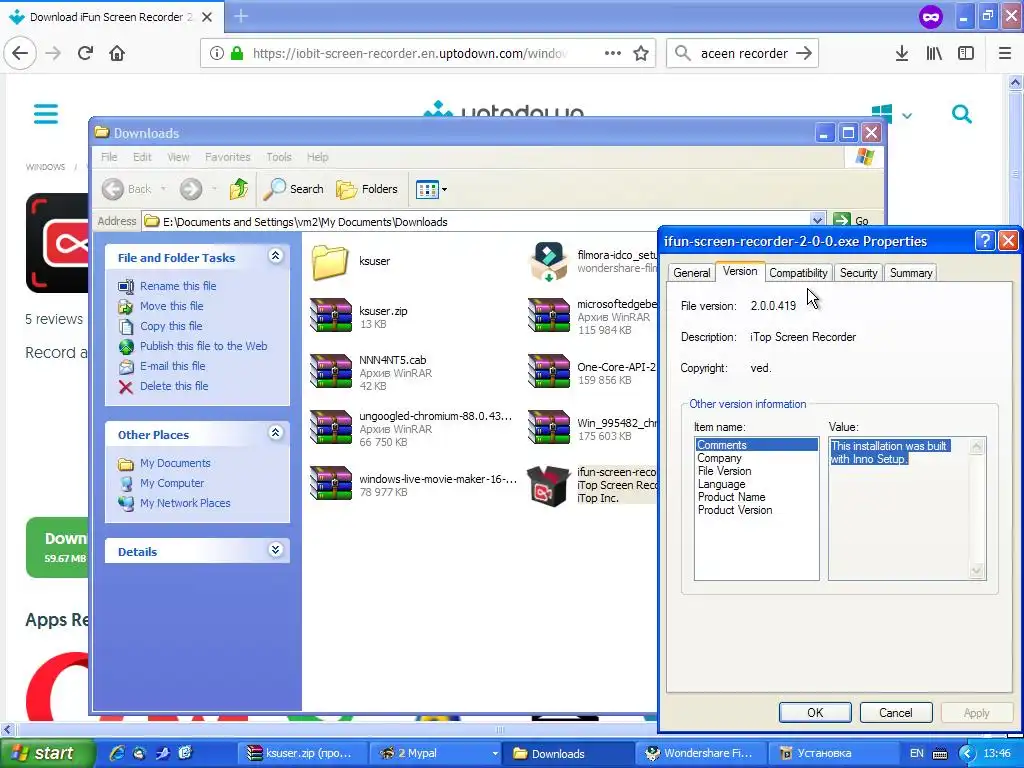Click Cancel in the Properties dialog
The image size is (1024, 768).
coord(895,712)
